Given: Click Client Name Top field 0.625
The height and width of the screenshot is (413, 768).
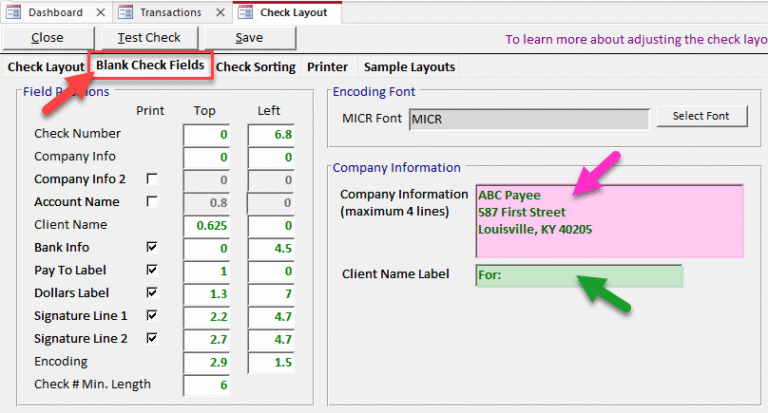Looking at the screenshot, I should [206, 226].
